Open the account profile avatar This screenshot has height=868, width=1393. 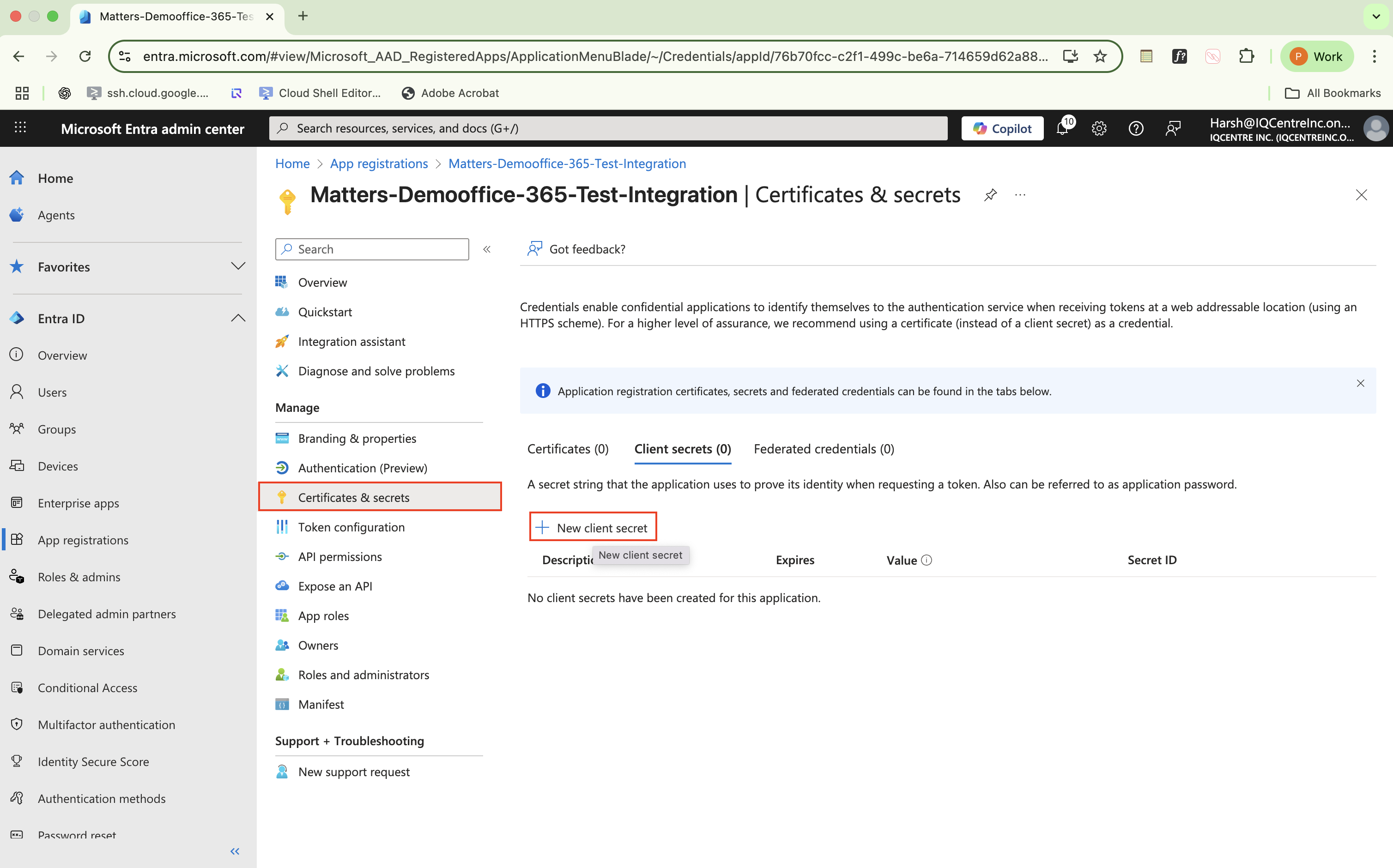[1376, 129]
